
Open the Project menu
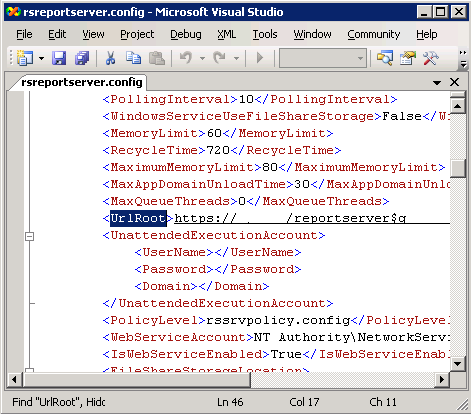137,34
